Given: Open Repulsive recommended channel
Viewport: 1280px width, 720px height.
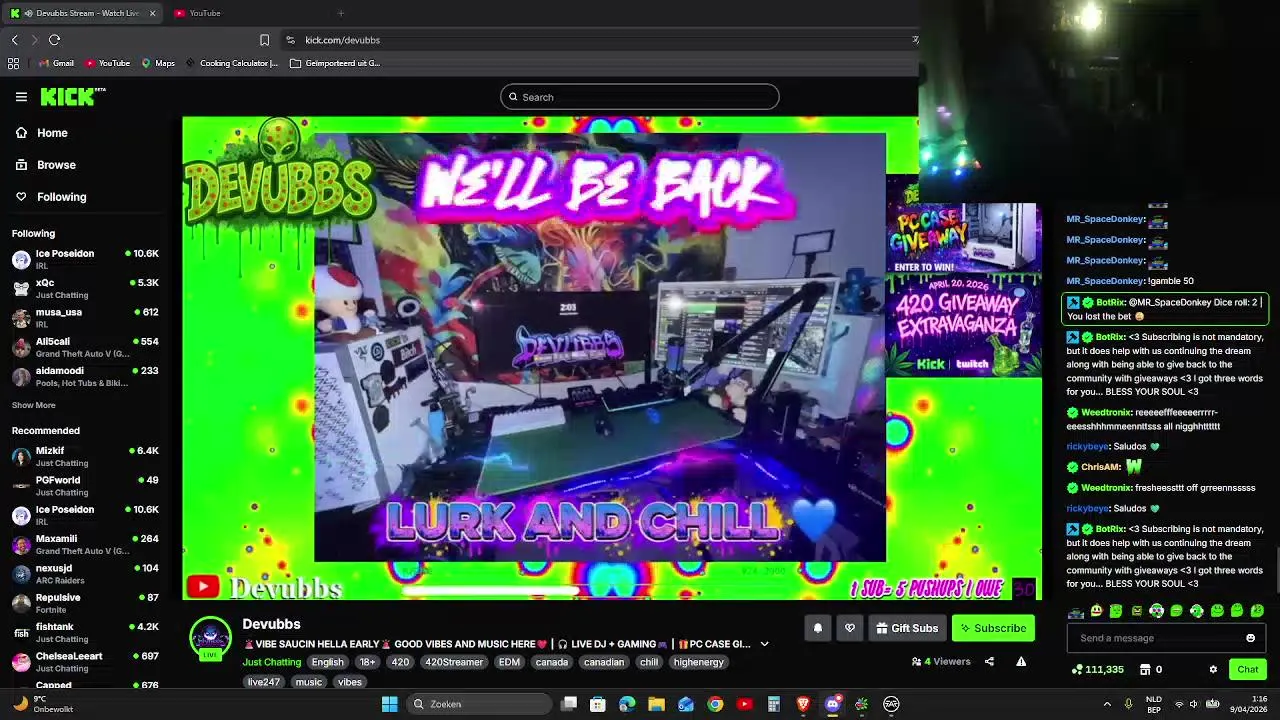Looking at the screenshot, I should [85, 603].
